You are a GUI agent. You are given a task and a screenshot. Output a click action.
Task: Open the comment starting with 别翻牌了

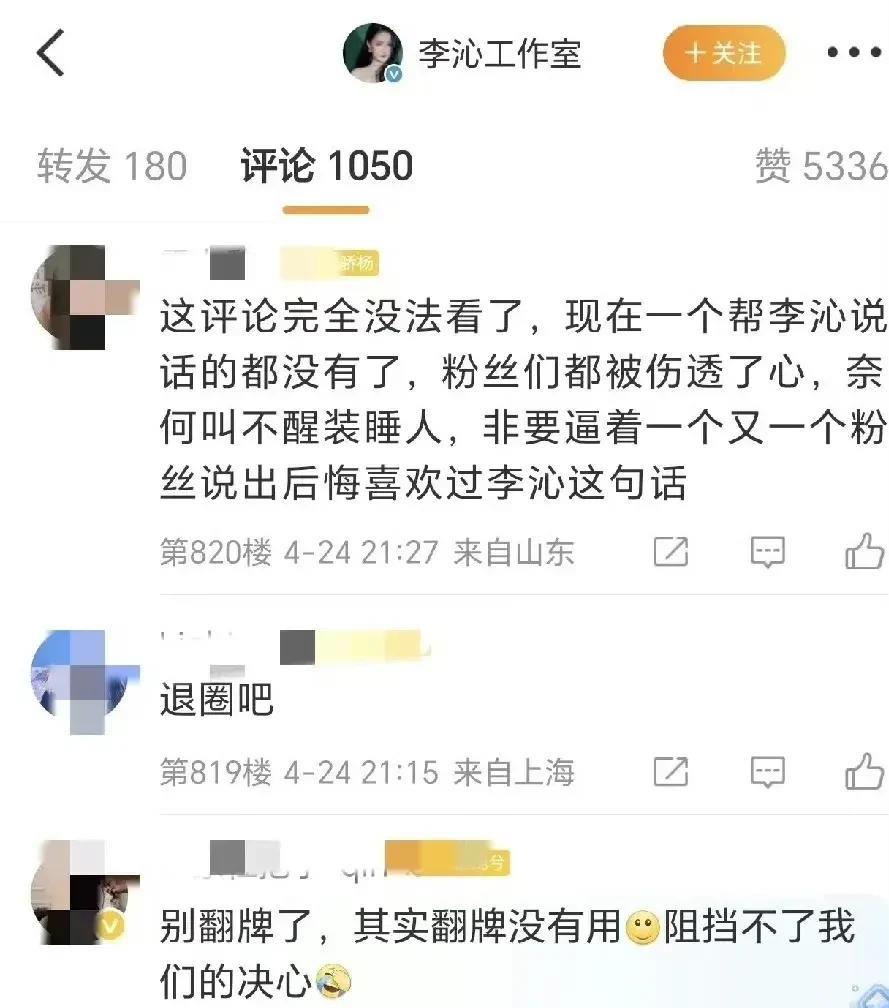508,953
